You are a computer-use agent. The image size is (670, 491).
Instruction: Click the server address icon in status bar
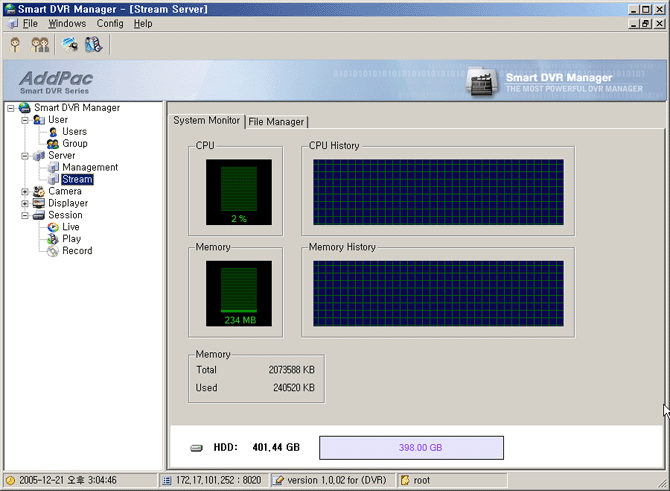[167, 480]
